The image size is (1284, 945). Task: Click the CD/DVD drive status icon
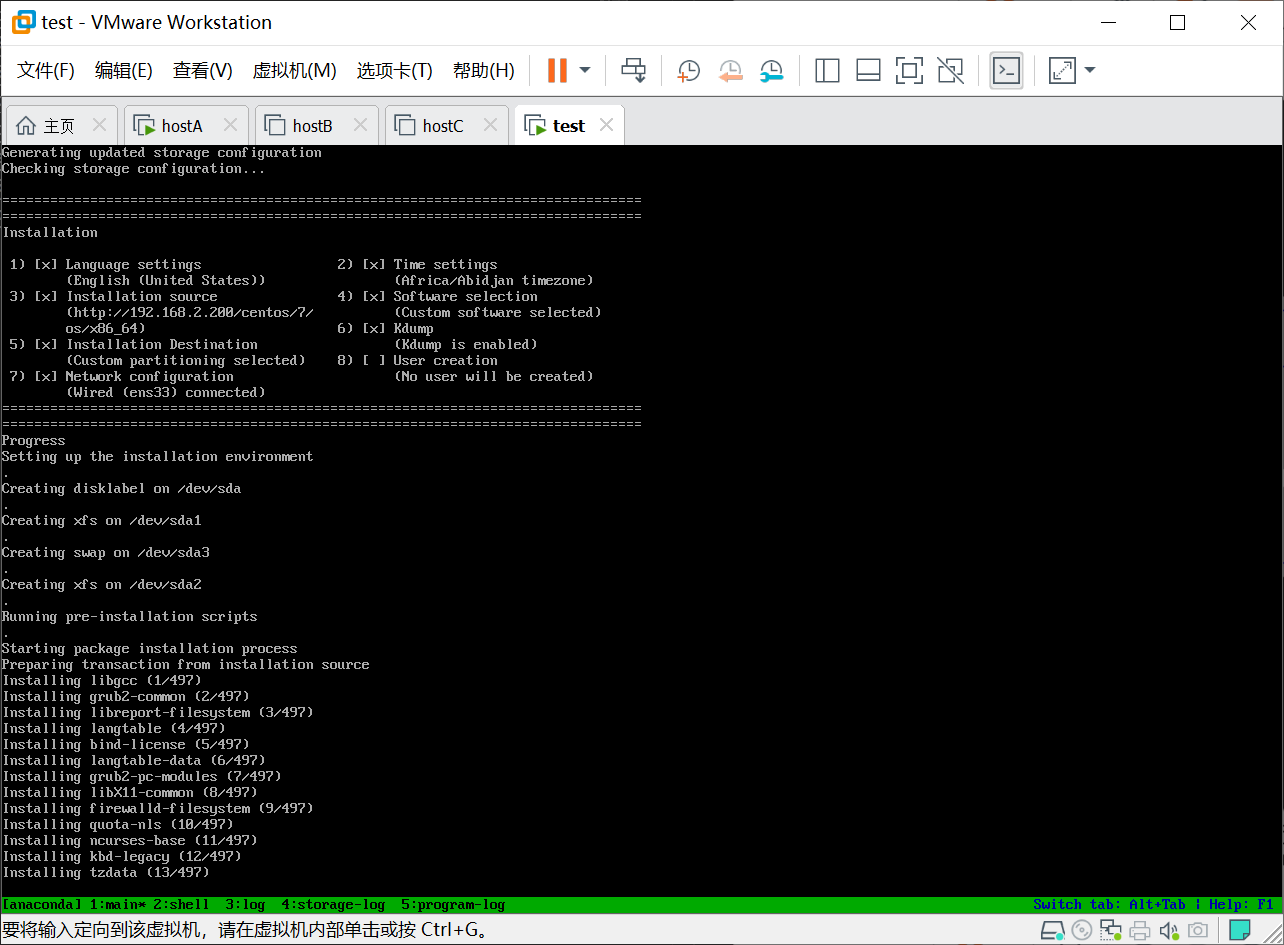click(x=1081, y=931)
